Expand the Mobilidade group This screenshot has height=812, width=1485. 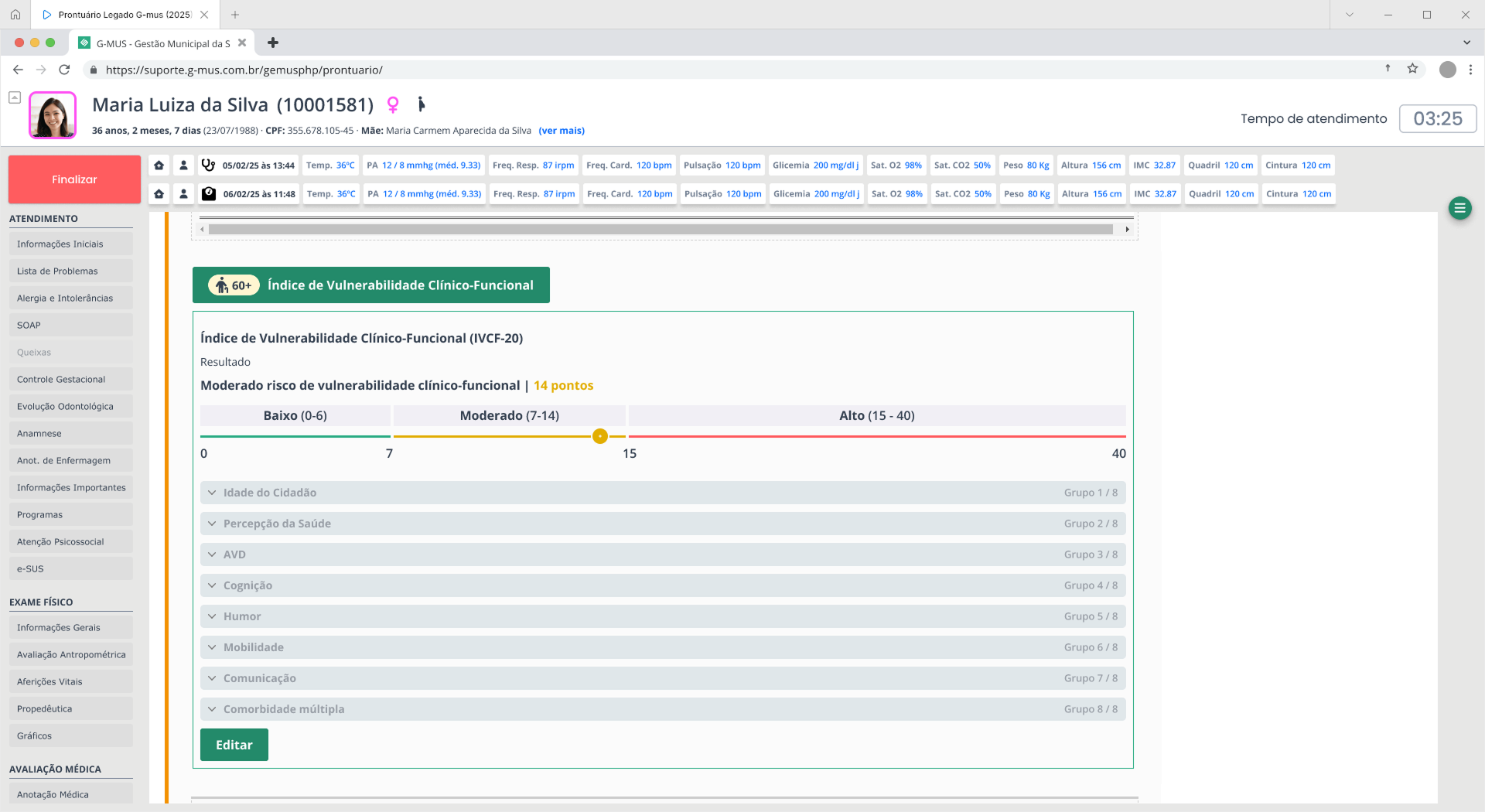663,647
